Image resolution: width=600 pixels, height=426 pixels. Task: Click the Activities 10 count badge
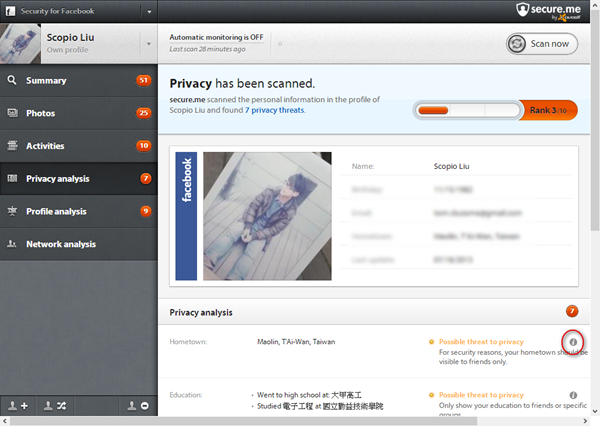click(x=143, y=145)
